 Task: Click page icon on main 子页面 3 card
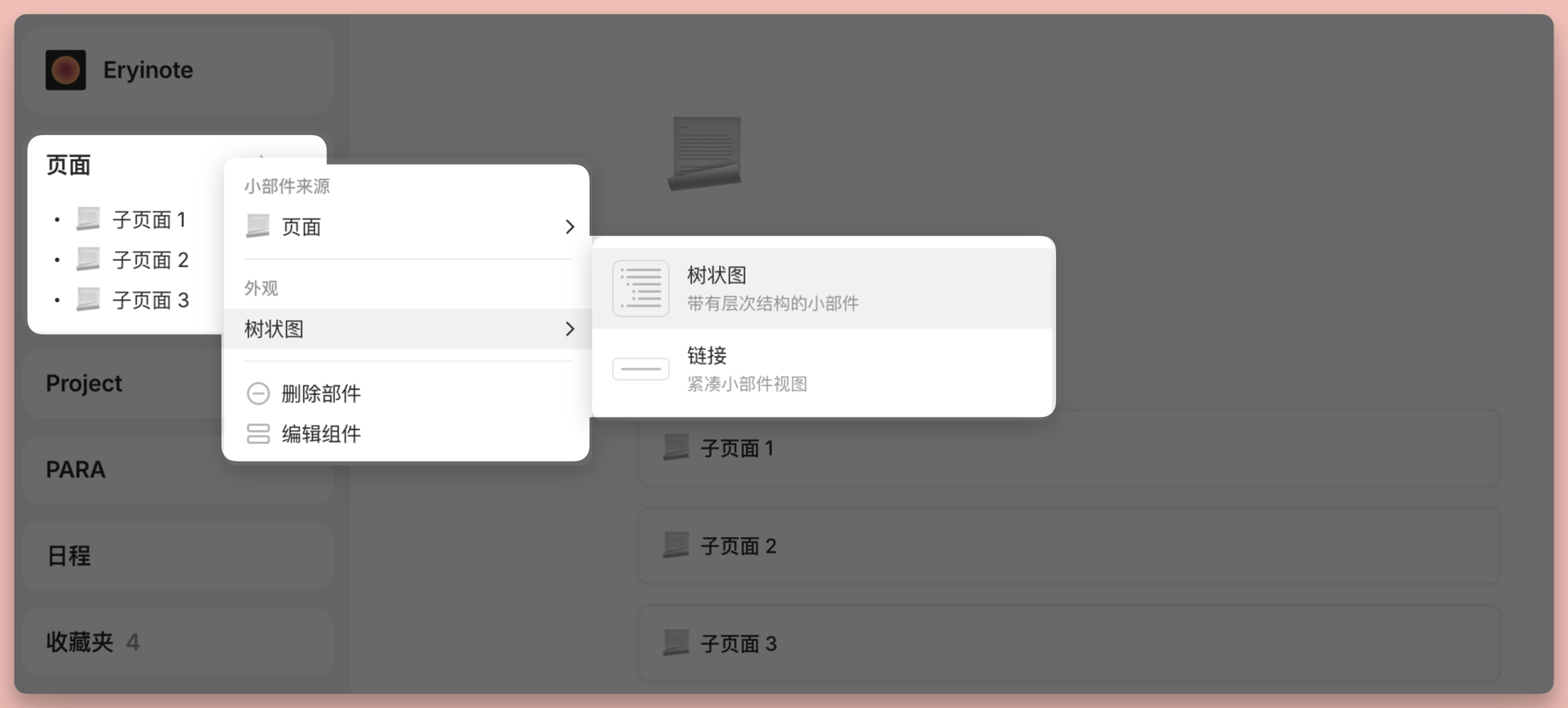[x=676, y=643]
